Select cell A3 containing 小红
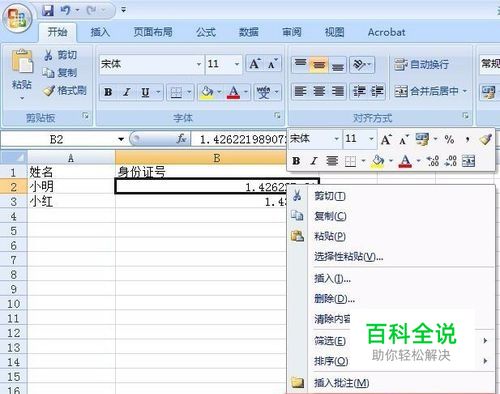Image resolution: width=500 pixels, height=394 pixels. click(x=71, y=201)
